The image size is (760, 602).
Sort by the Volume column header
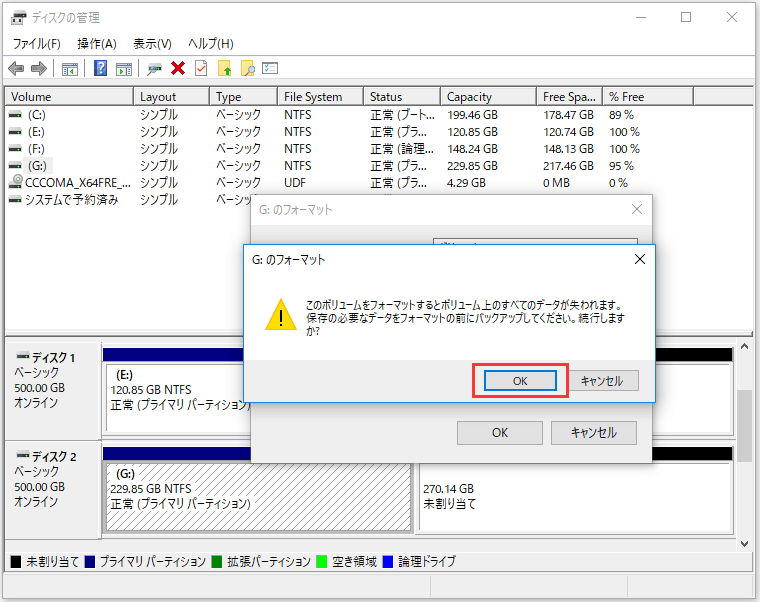coord(69,96)
